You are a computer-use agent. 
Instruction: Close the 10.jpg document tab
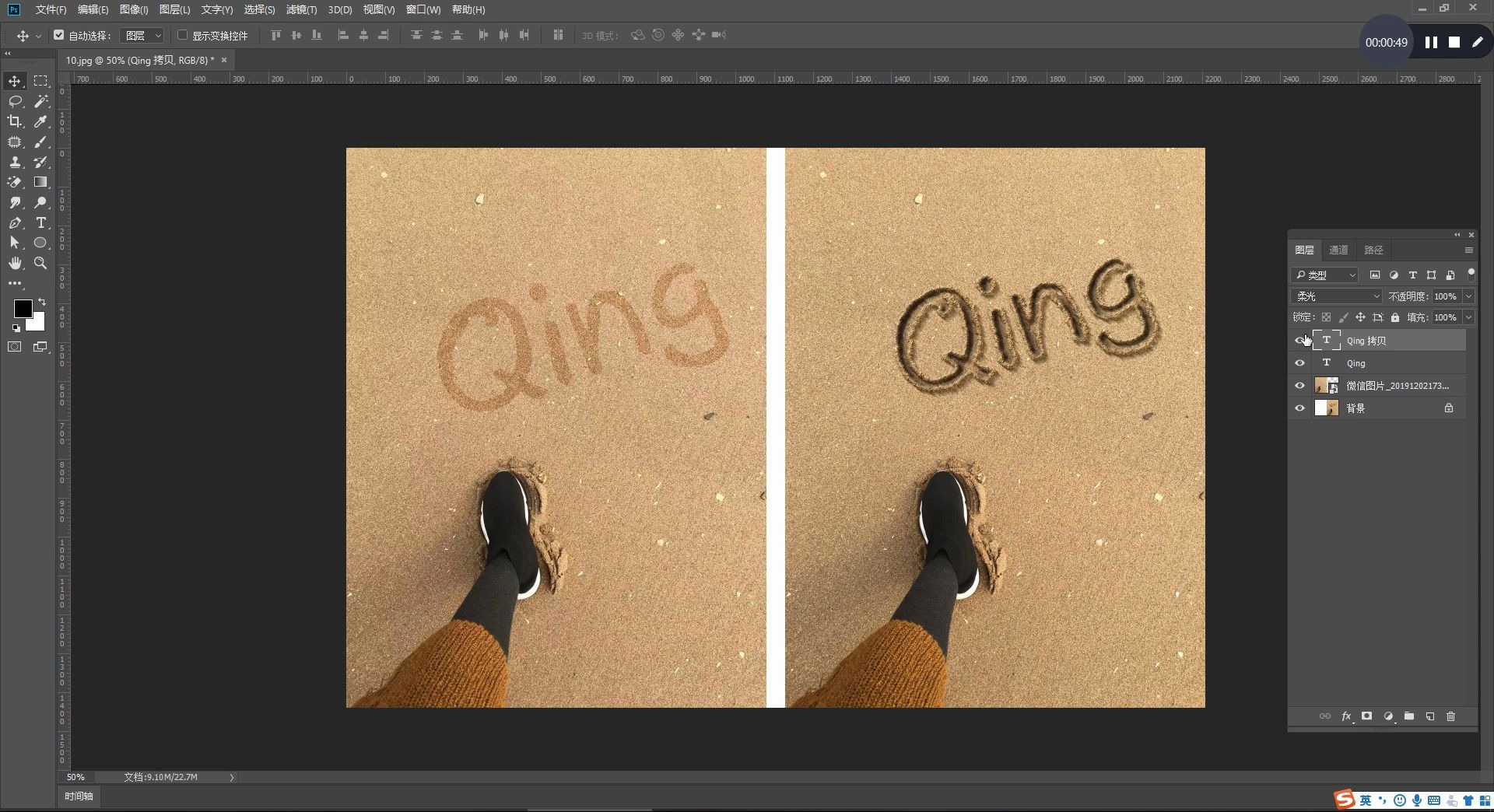[x=224, y=60]
